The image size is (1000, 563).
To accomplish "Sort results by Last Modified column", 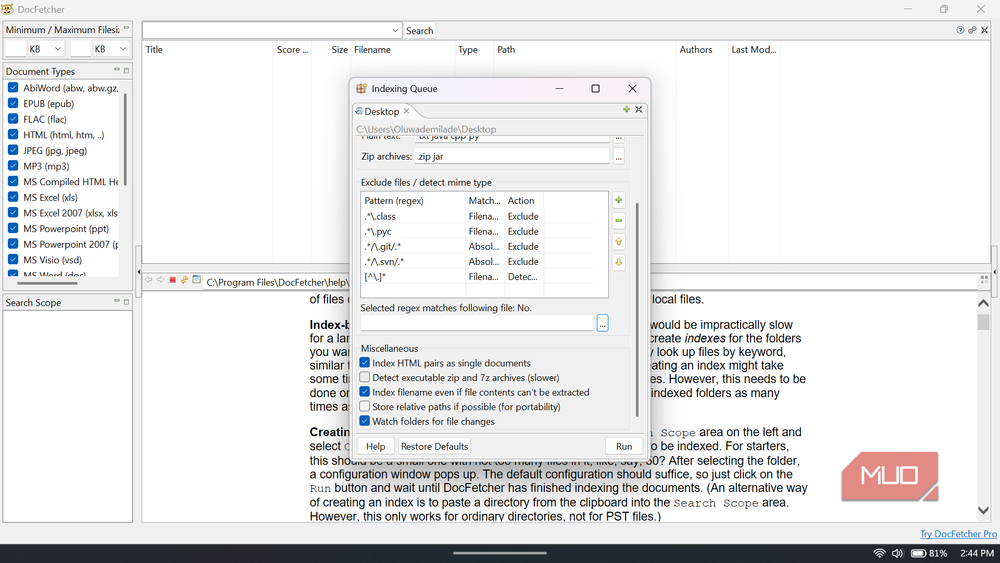I will (x=754, y=50).
